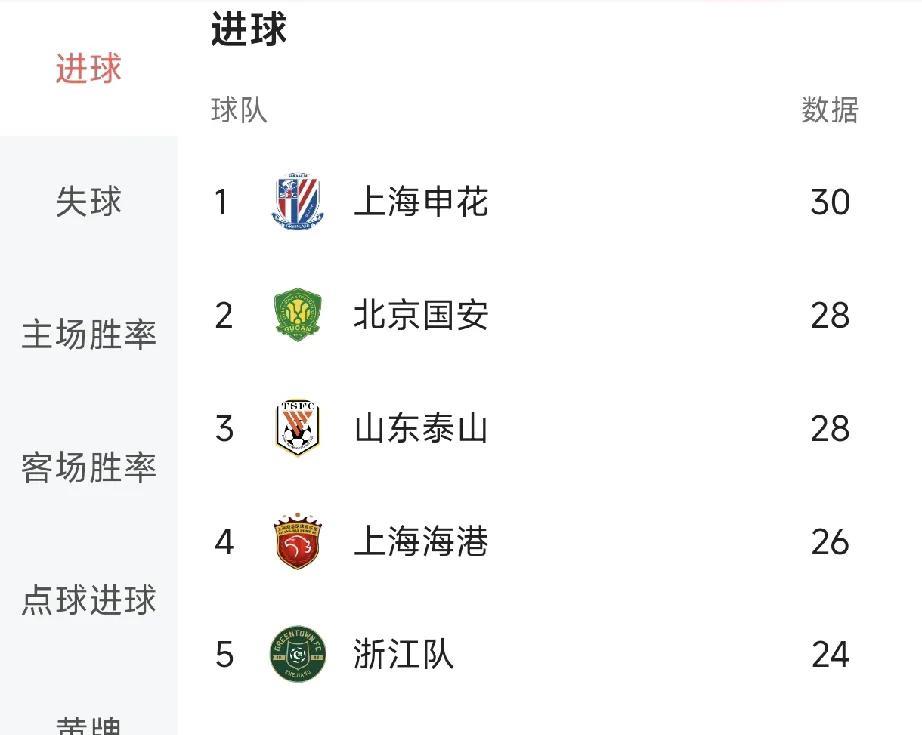Open the 北京国安 team page

tap(421, 315)
